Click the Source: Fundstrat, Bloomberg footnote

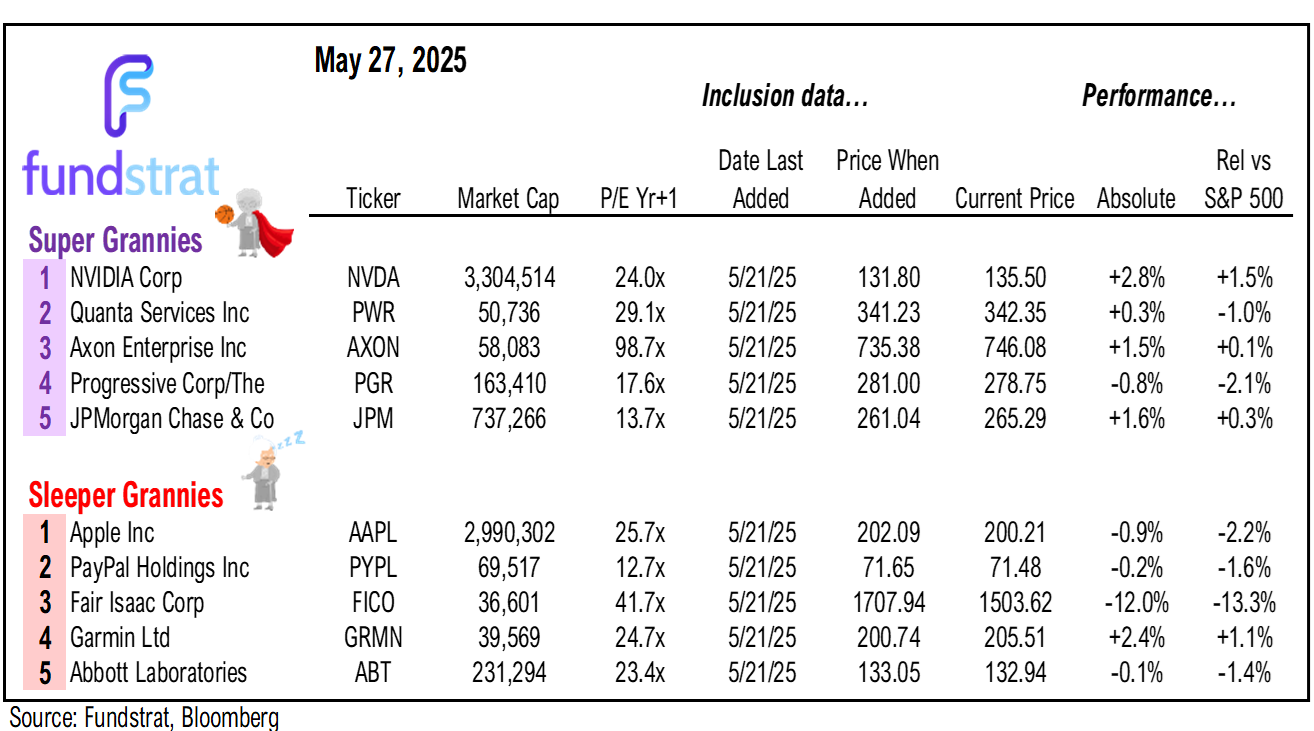tap(144, 717)
